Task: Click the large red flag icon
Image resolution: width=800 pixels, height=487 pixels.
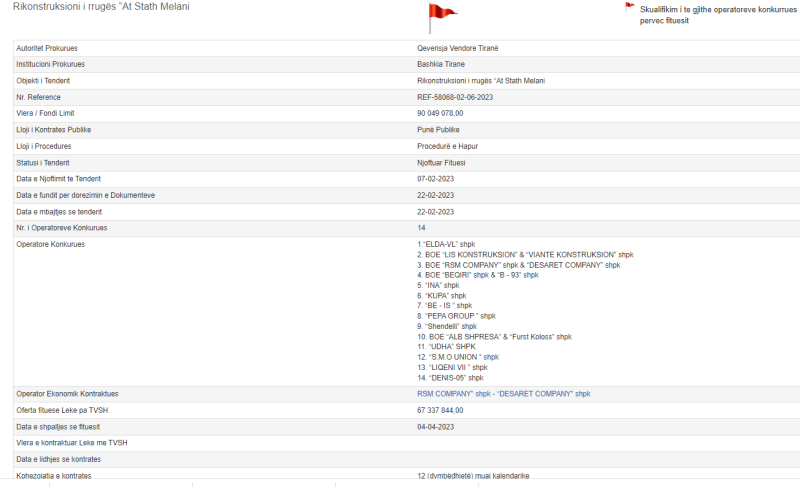Action: pyautogui.click(x=441, y=14)
